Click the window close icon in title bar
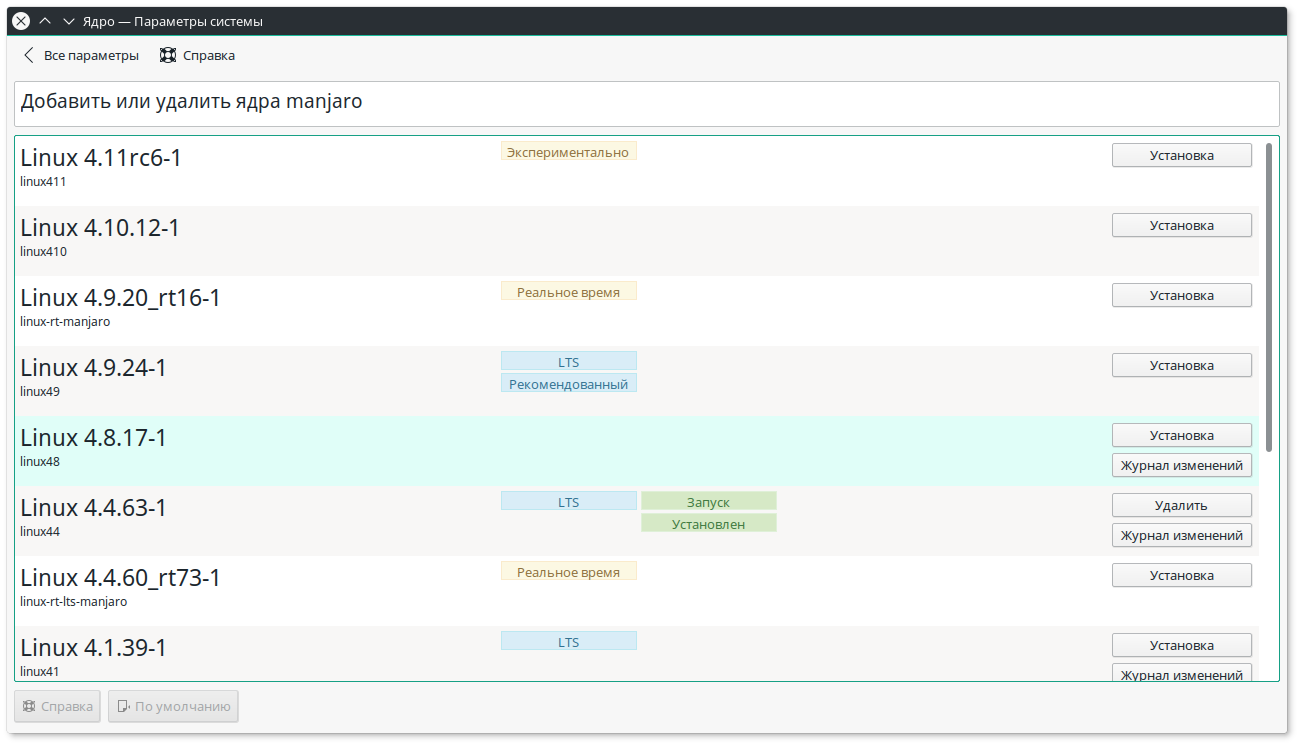1300x746 pixels. tap(20, 21)
